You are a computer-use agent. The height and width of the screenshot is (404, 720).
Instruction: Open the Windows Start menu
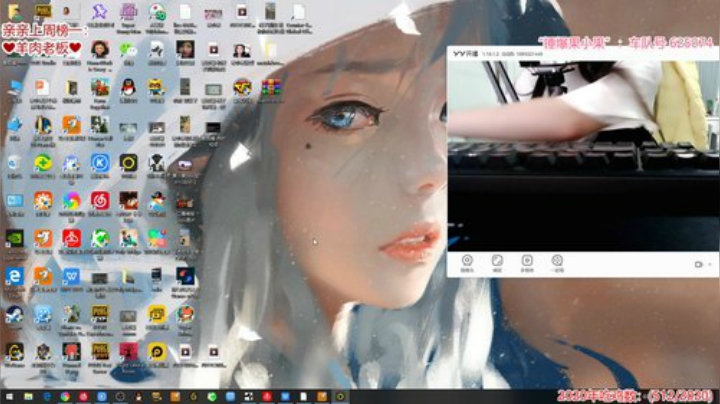click(x=9, y=397)
